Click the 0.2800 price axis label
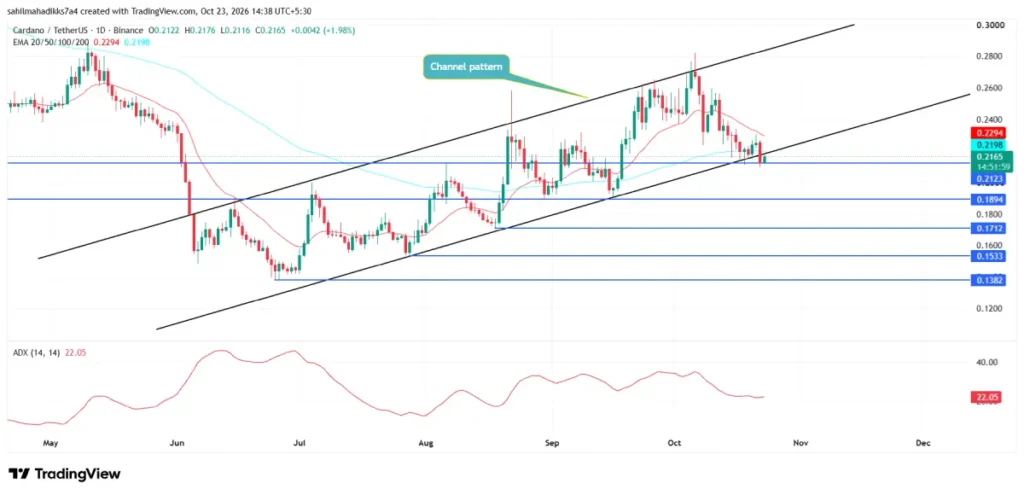Viewport: 1024px width, 495px height. (x=991, y=57)
